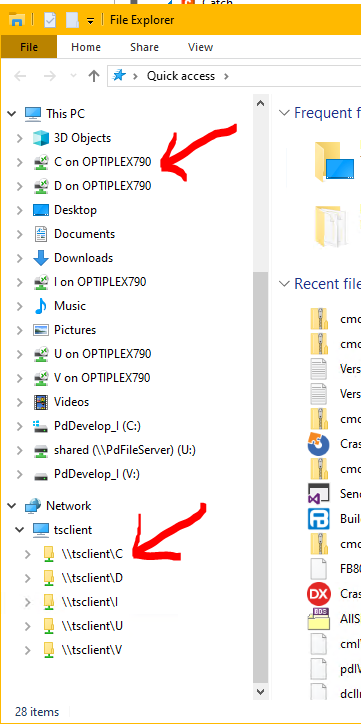Screen dimensions: 361x724
Task: Expand the Downloads node
Action: pos(19,258)
